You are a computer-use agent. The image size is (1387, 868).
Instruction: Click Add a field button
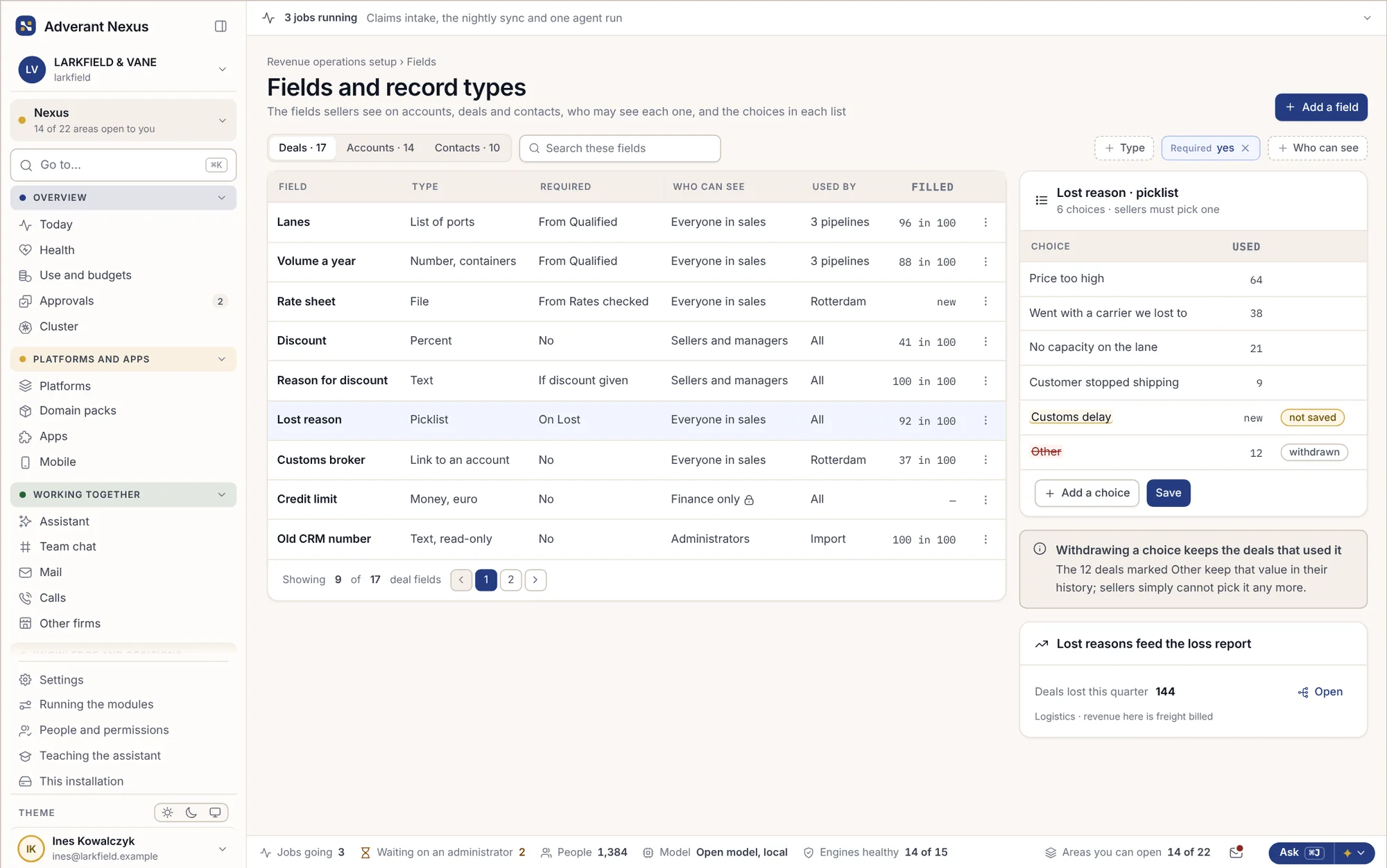tap(1321, 107)
